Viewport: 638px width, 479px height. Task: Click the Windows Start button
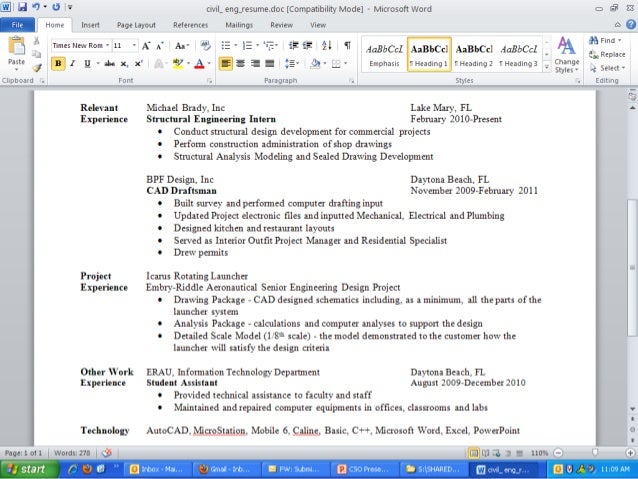[29, 469]
